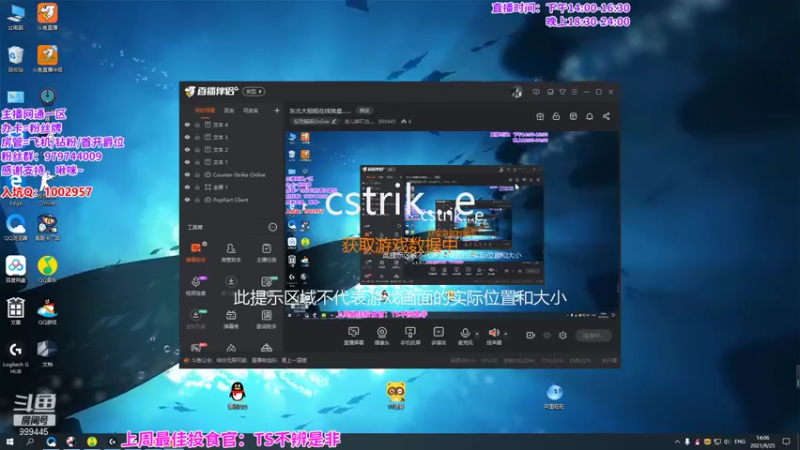This screenshot has width=800, height=450.
Task: Click the share icon in stream header
Action: point(606,116)
